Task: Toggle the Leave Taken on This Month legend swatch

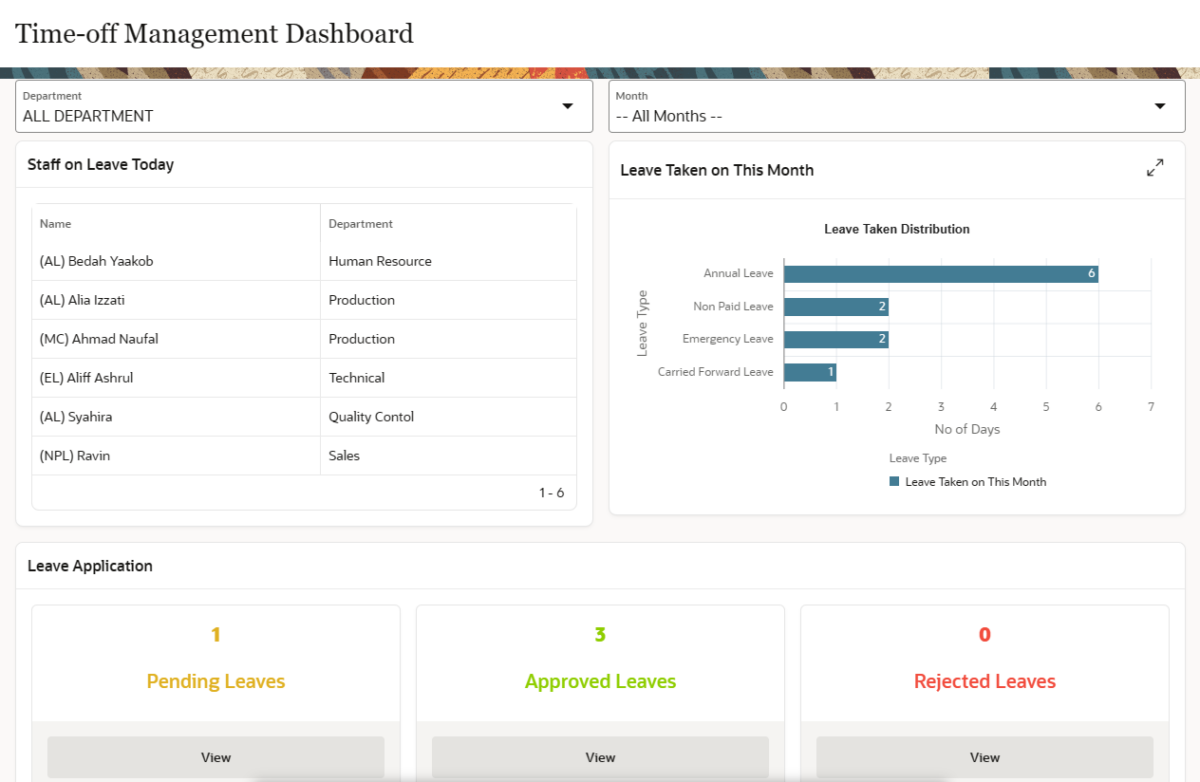Action: [x=895, y=481]
